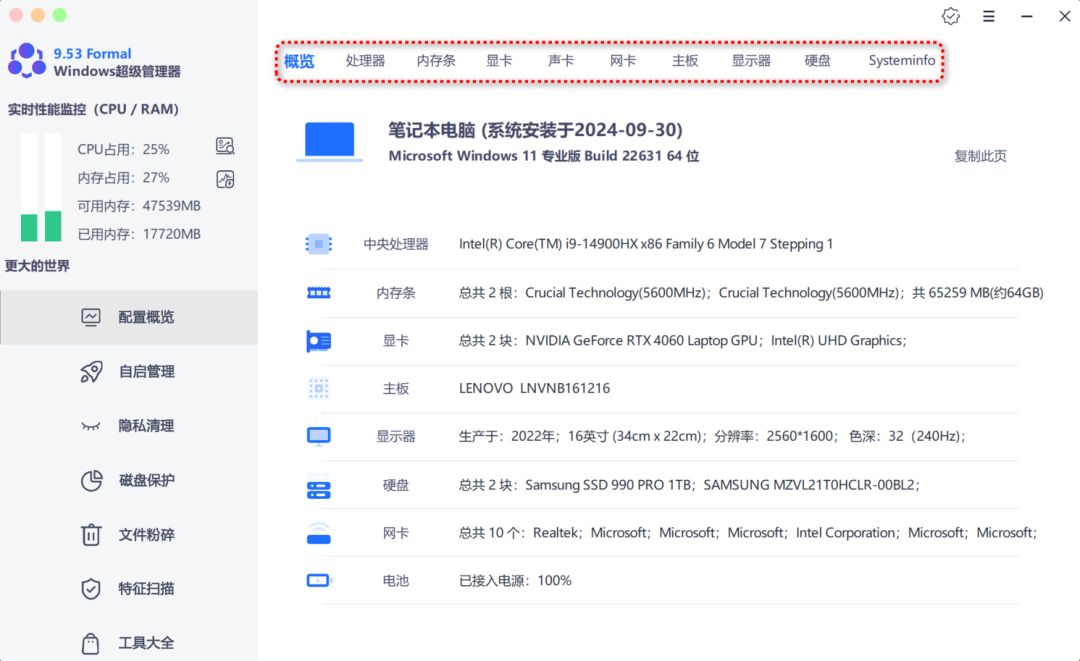Click the Crucial Technology memory description
The image size is (1080, 661).
(751, 293)
